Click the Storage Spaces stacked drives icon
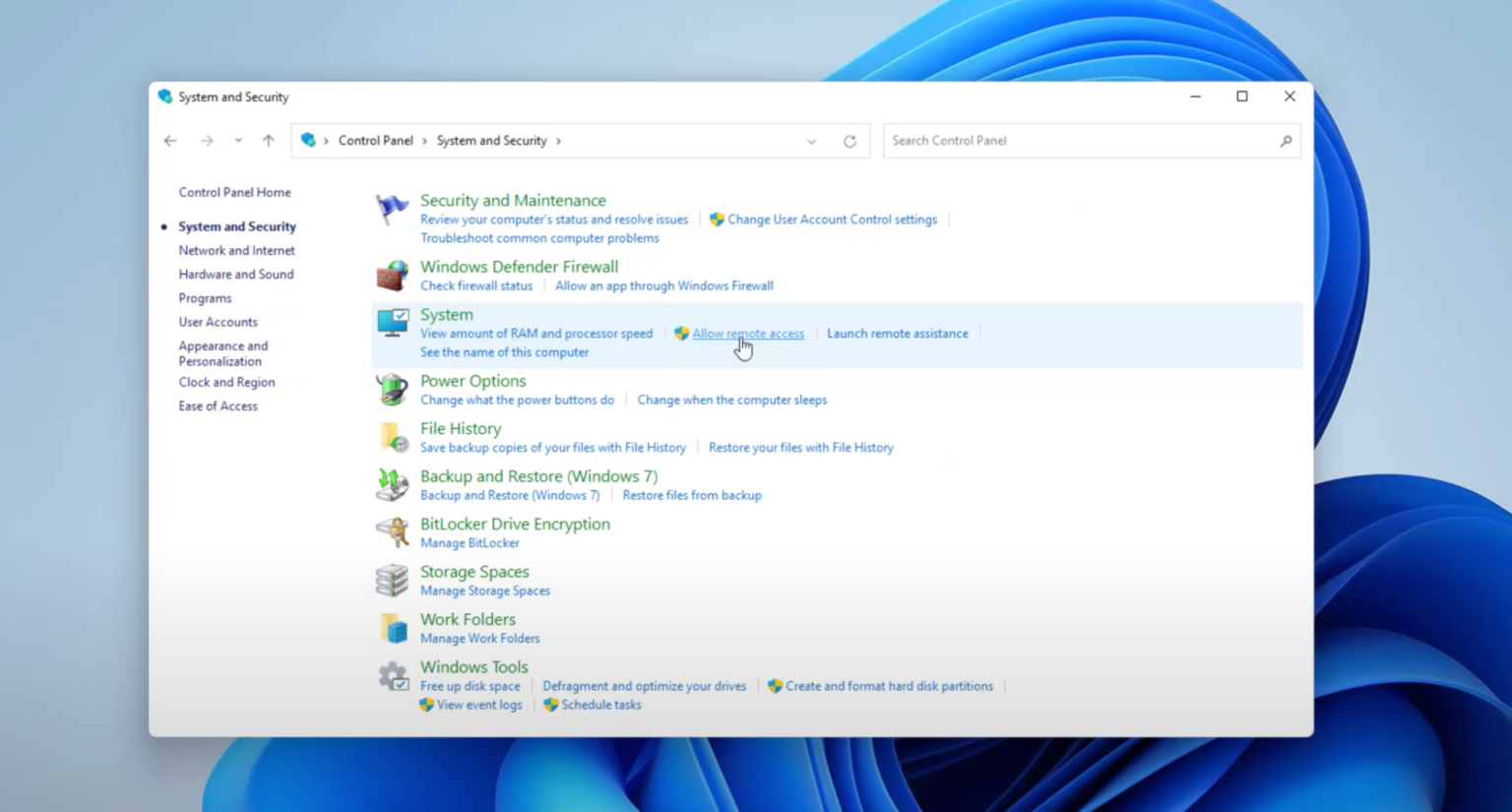This screenshot has width=1512, height=812. click(392, 580)
